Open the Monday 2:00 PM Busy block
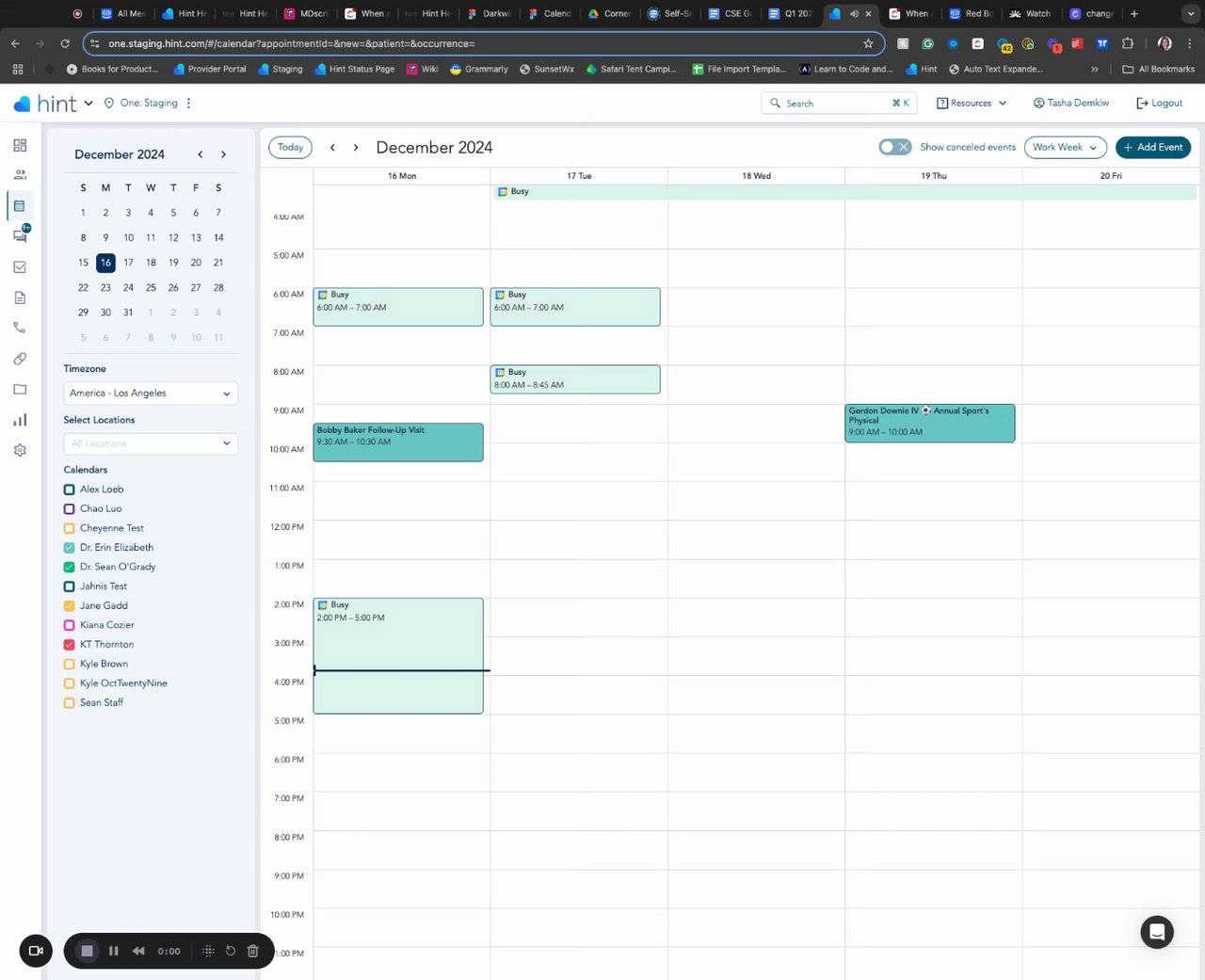1205x980 pixels. pos(398,656)
